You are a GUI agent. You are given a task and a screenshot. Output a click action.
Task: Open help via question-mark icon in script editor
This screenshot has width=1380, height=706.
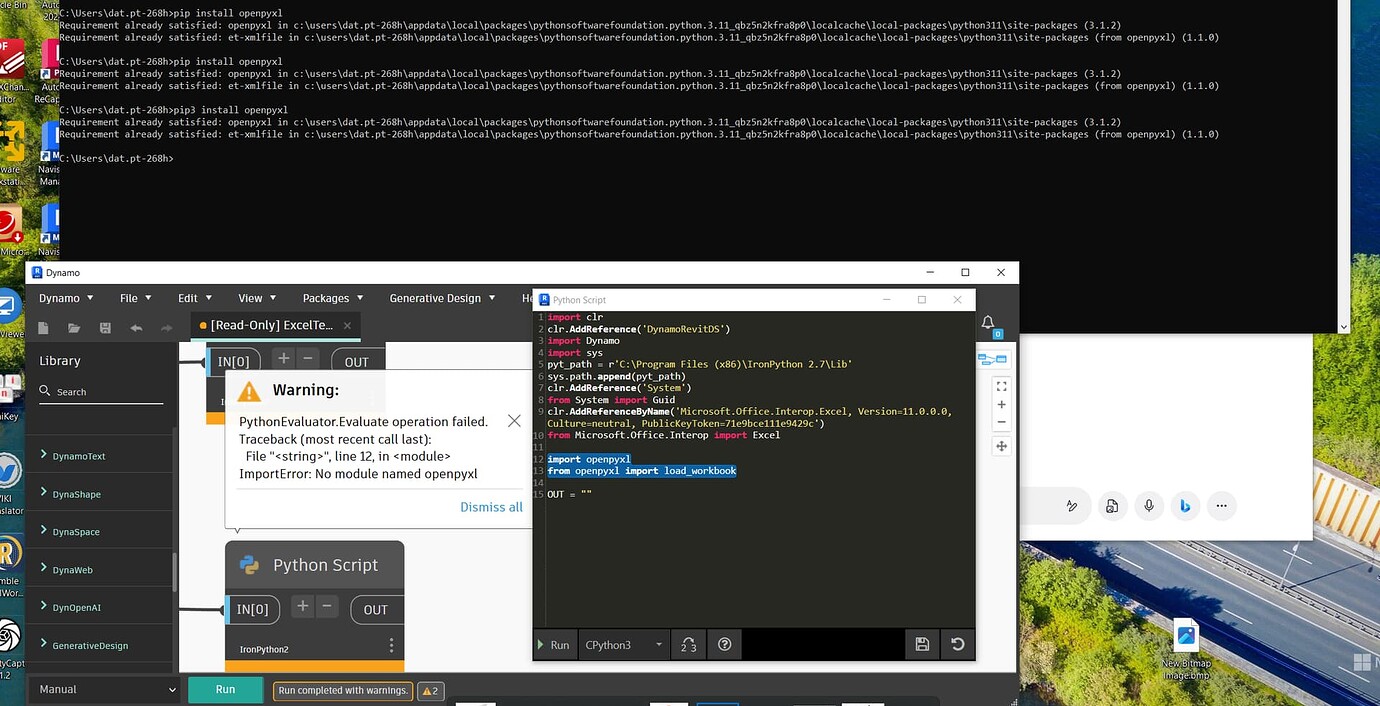point(724,644)
